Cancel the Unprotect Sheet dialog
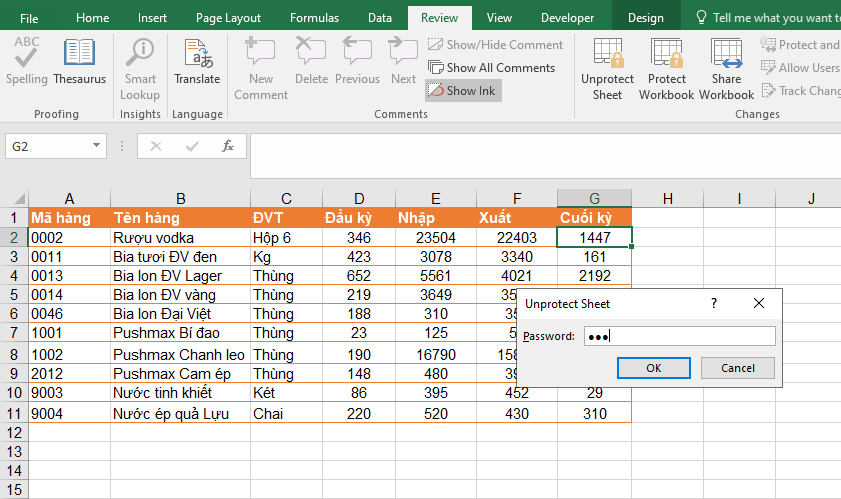This screenshot has height=499, width=841. (738, 368)
